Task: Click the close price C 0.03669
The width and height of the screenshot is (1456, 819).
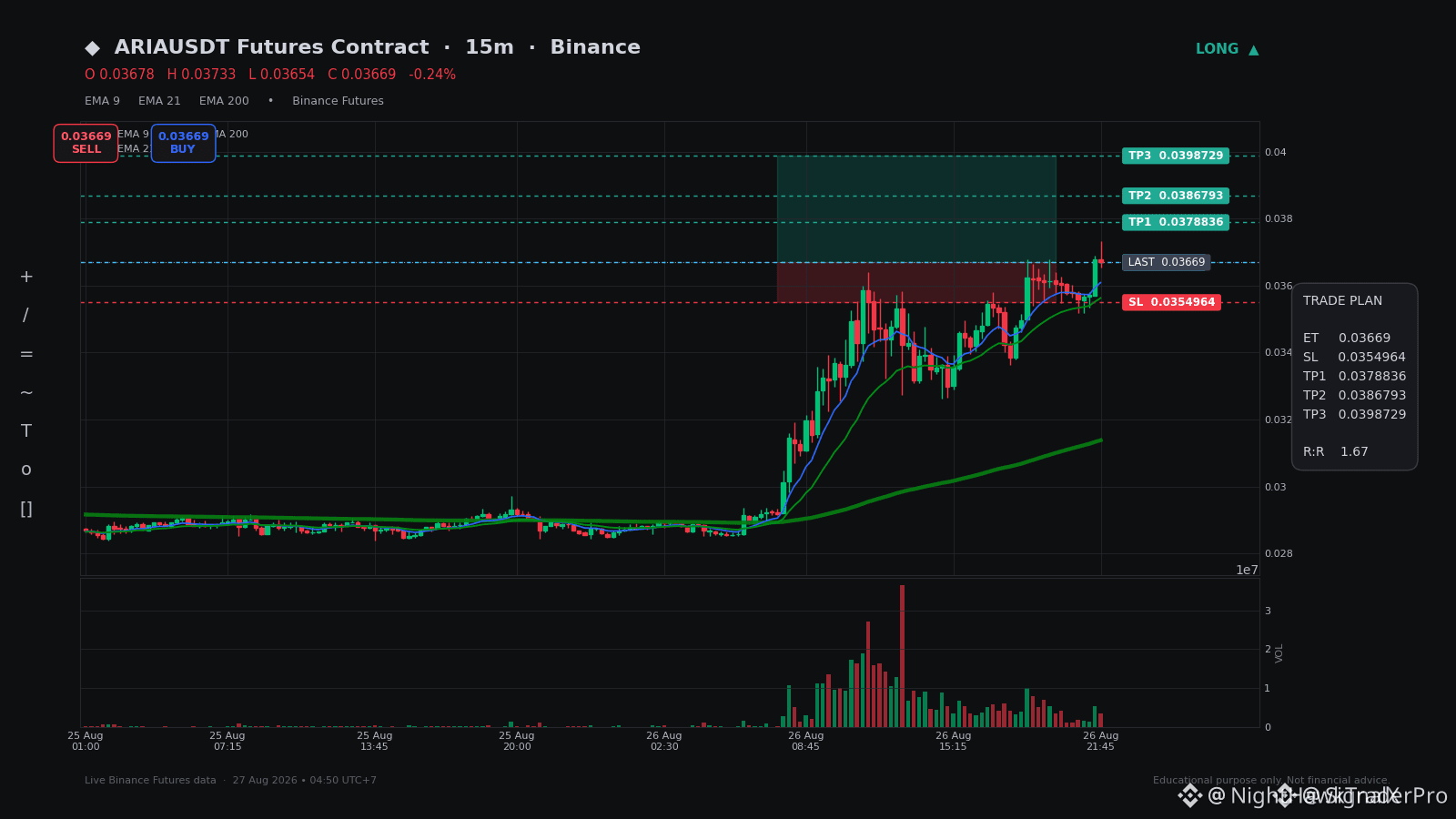Action: (x=361, y=75)
